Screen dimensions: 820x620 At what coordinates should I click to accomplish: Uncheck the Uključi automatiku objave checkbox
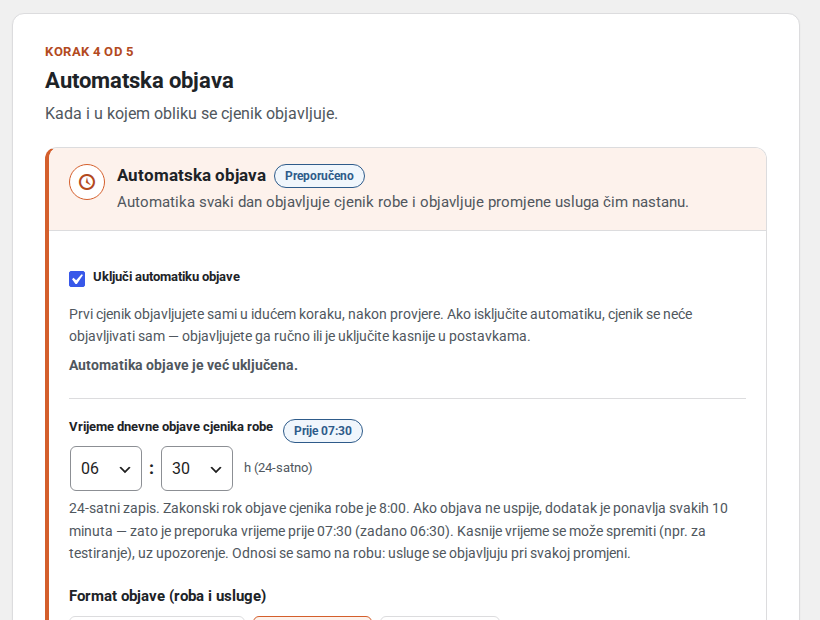77,279
